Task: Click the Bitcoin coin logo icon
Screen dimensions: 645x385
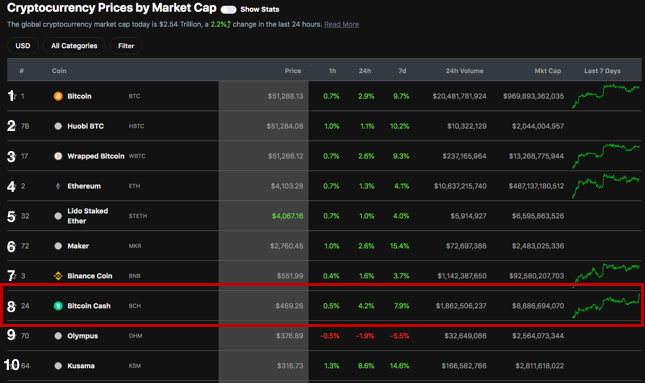Action: 58,96
